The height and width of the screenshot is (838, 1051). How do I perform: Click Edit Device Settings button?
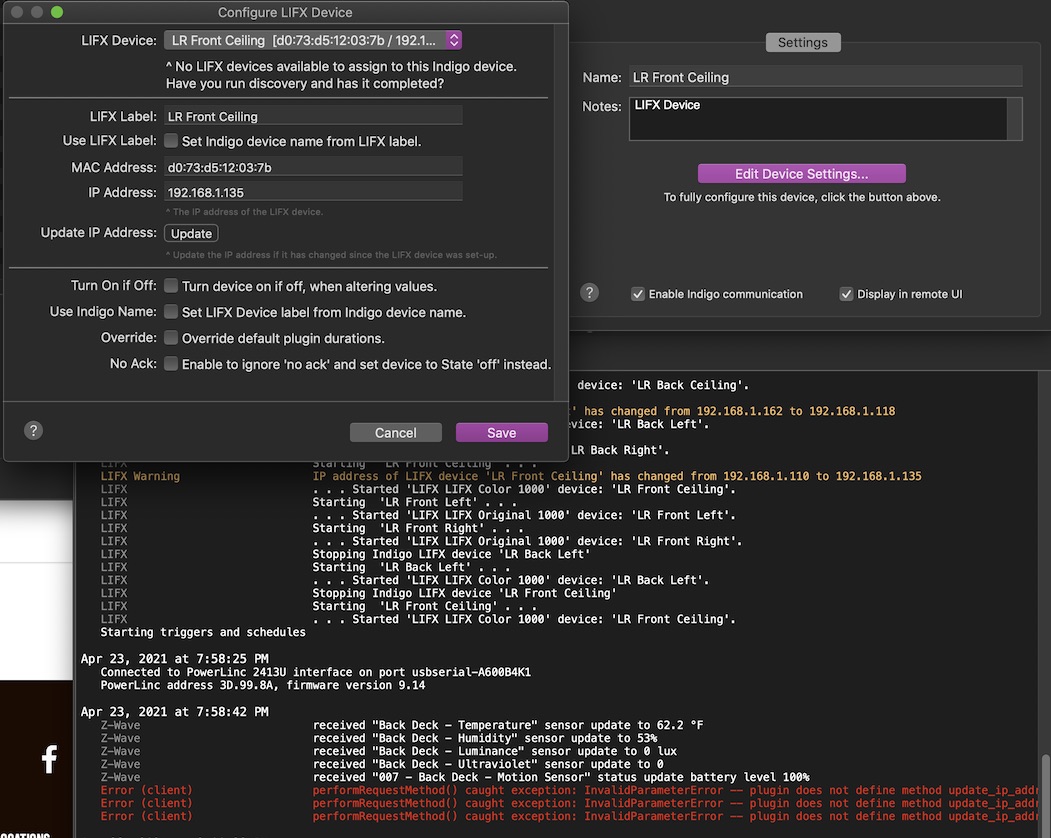click(x=802, y=174)
